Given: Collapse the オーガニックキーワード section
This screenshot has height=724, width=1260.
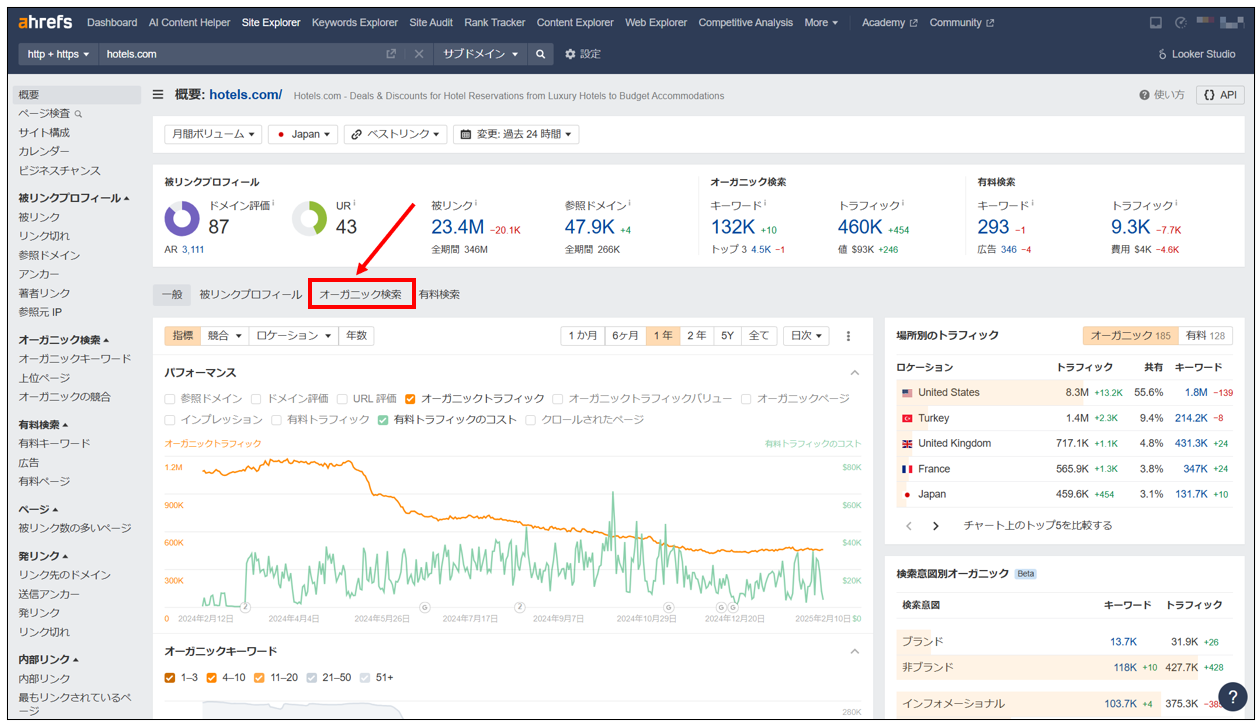Looking at the screenshot, I should tap(855, 651).
